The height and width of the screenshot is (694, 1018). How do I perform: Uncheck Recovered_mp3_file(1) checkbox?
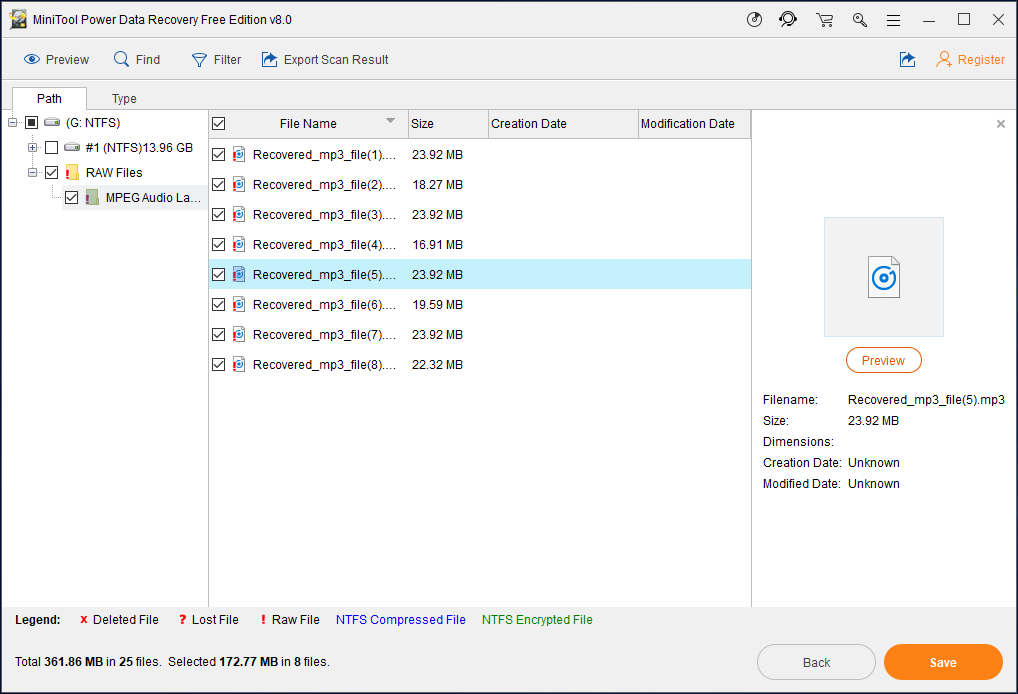click(x=219, y=155)
